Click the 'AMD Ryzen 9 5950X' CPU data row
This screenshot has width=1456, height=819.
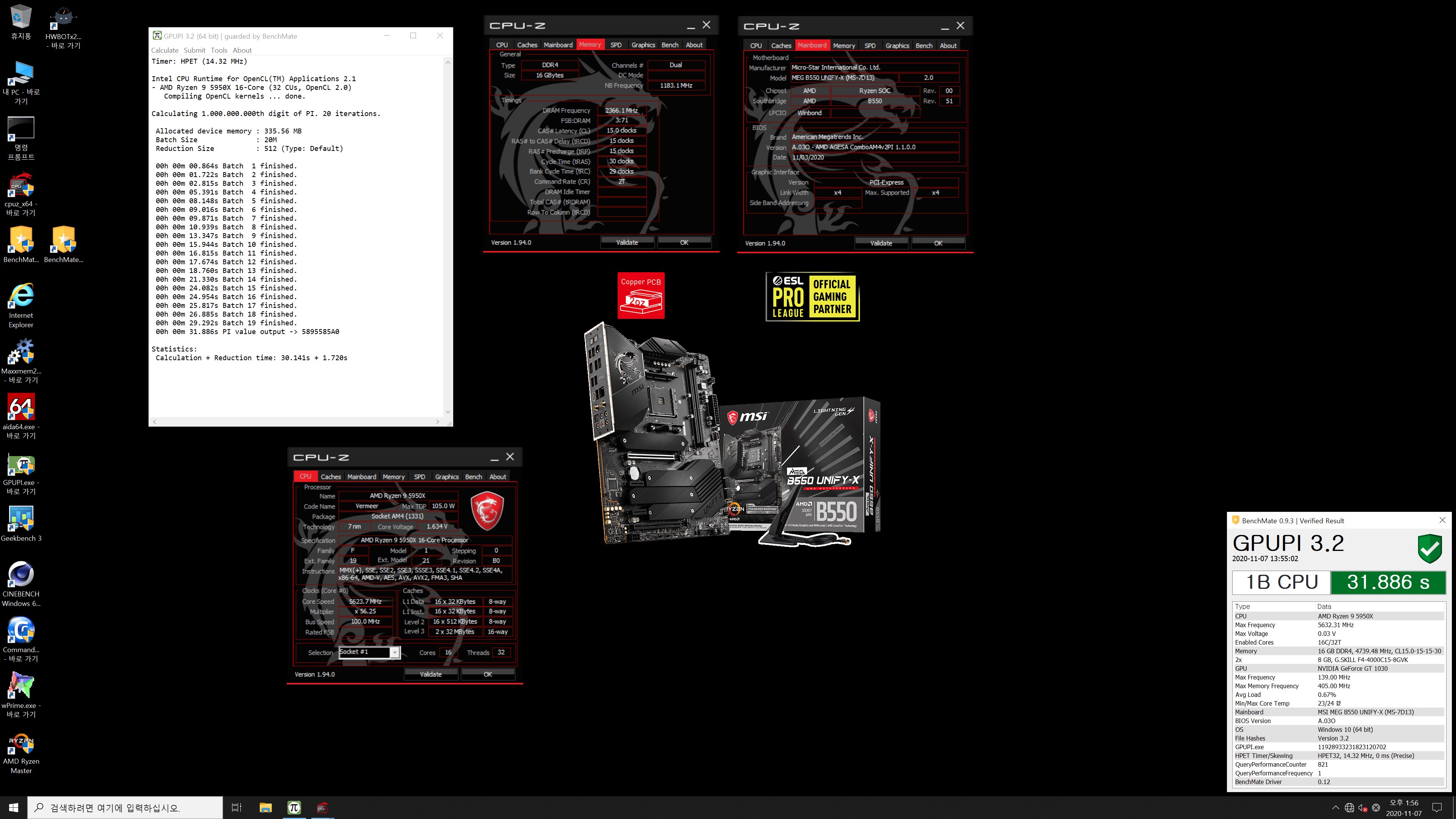[1338, 616]
